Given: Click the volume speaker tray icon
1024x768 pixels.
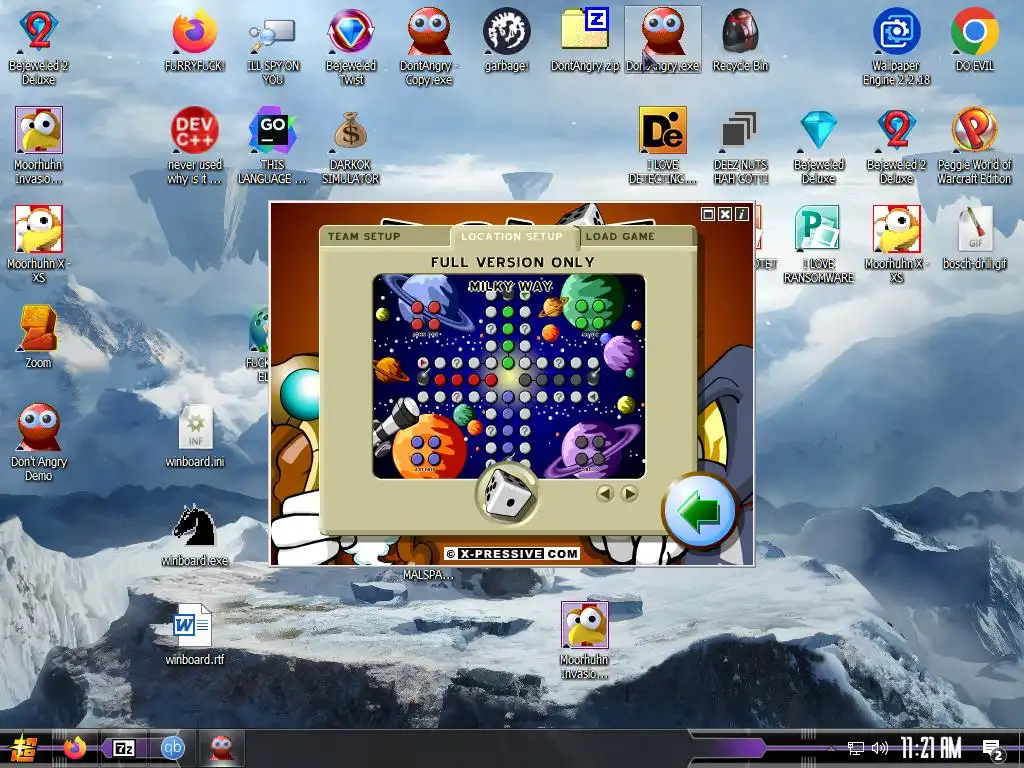Looking at the screenshot, I should 880,748.
